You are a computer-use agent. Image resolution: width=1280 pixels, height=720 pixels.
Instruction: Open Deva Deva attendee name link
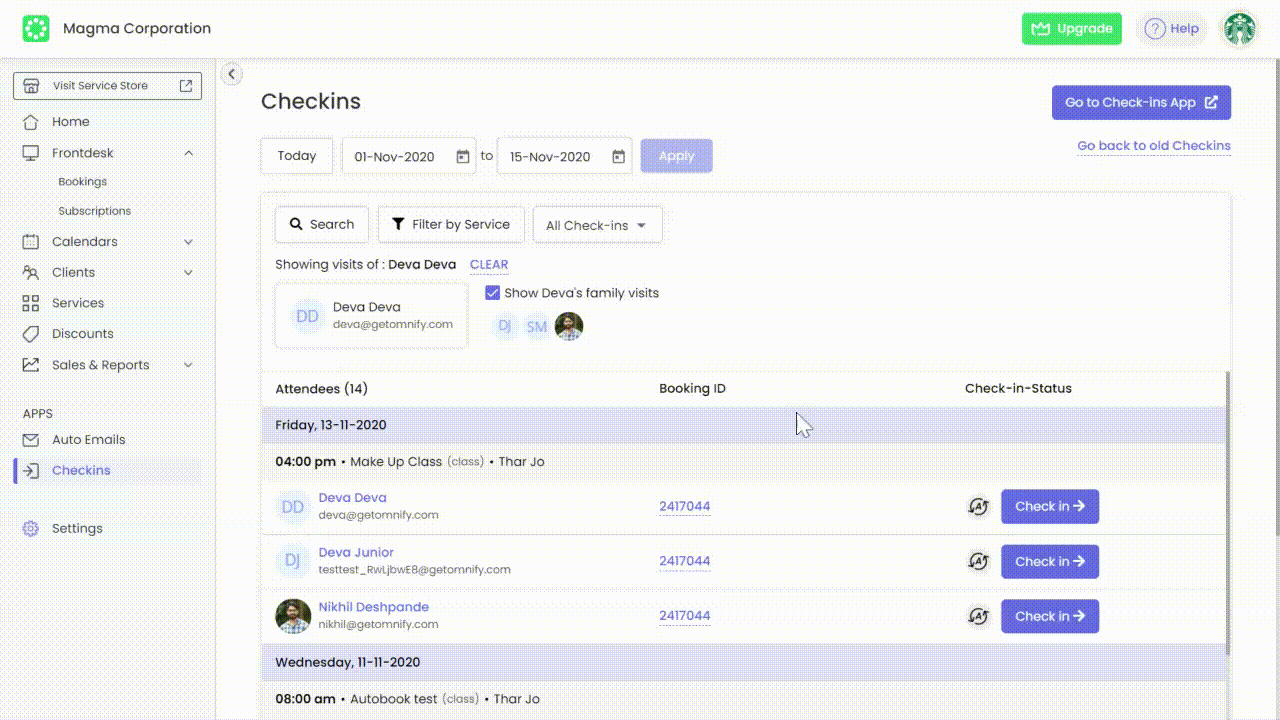[352, 498]
